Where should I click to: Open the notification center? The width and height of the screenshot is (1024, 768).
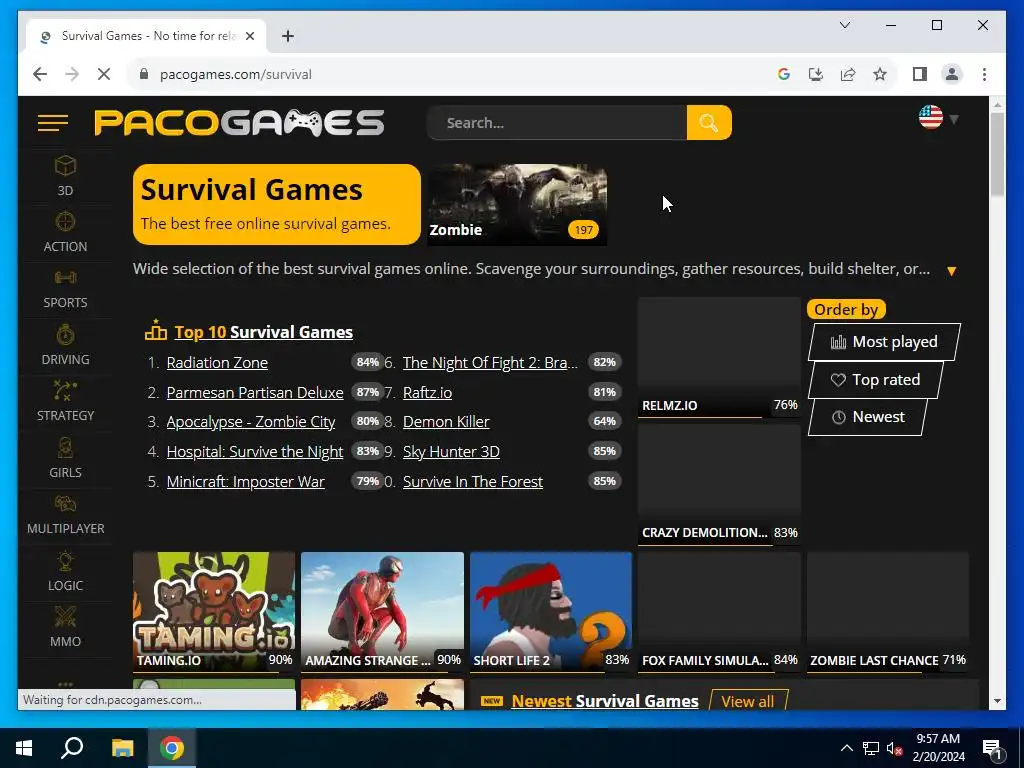(992, 748)
